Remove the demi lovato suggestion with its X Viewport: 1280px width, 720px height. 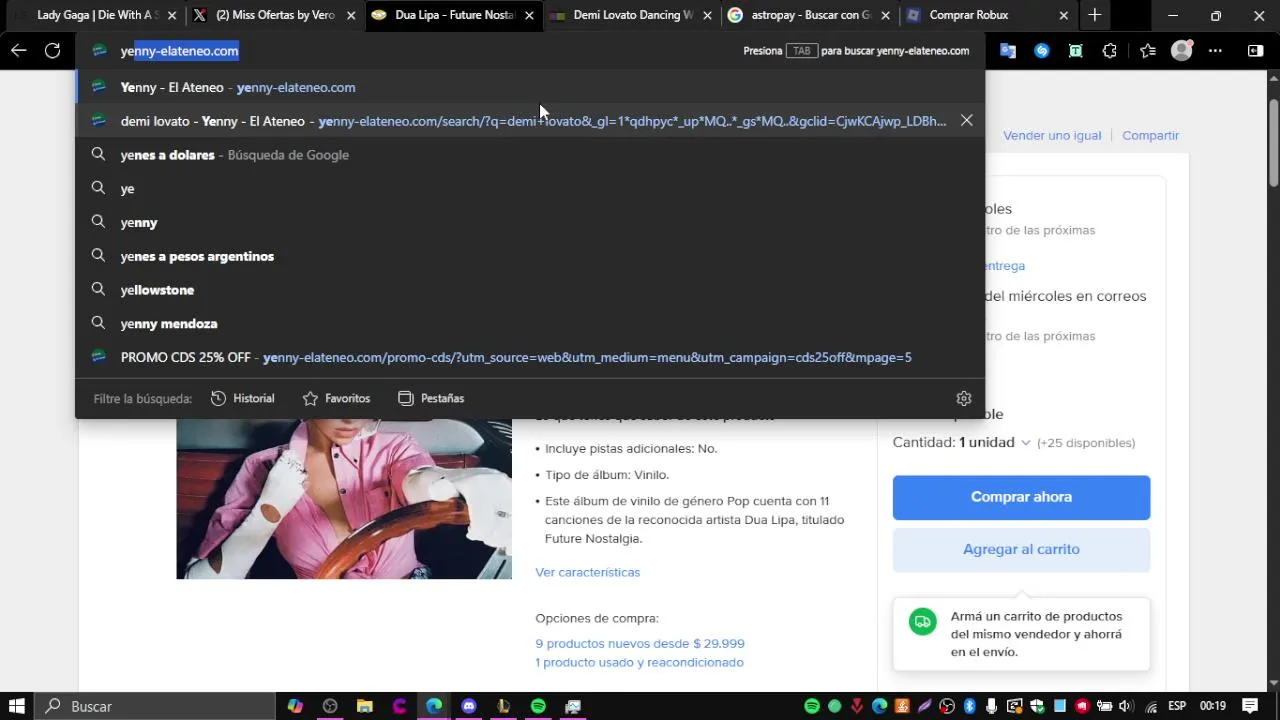pos(966,120)
